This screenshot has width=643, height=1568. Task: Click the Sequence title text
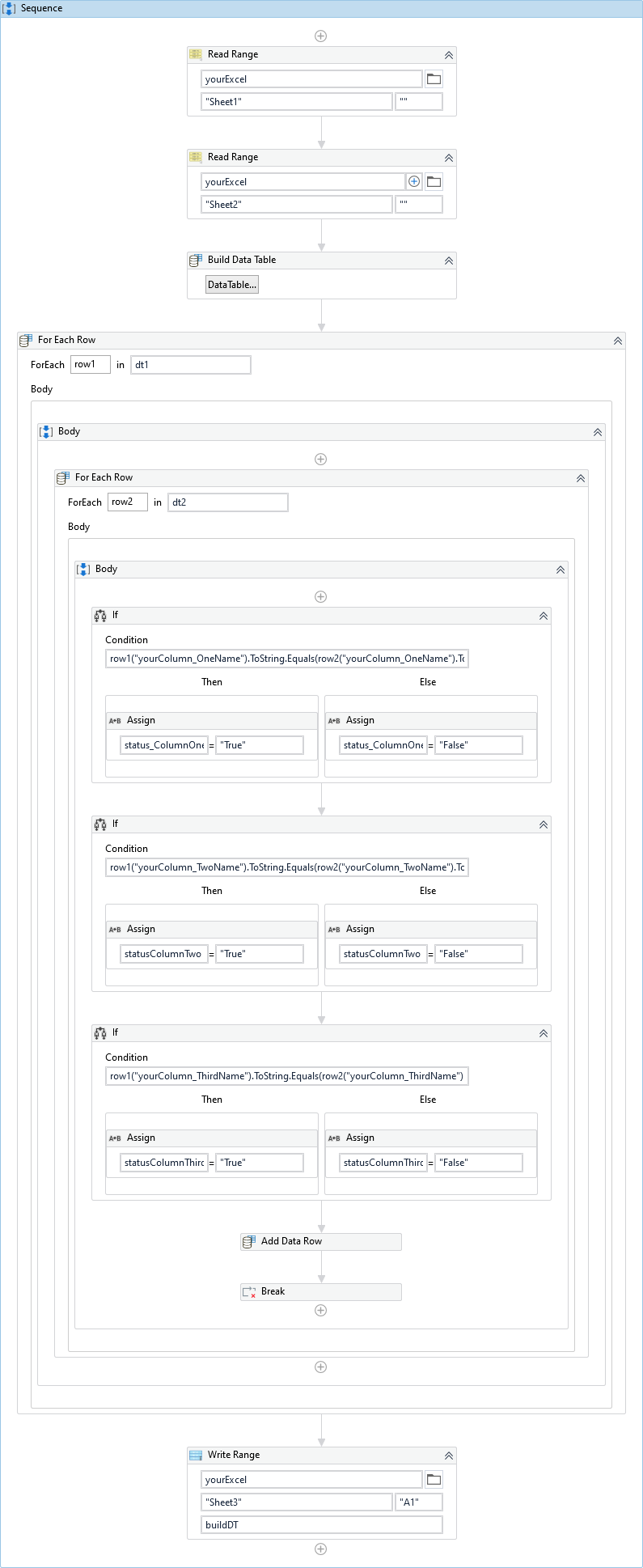(x=42, y=9)
